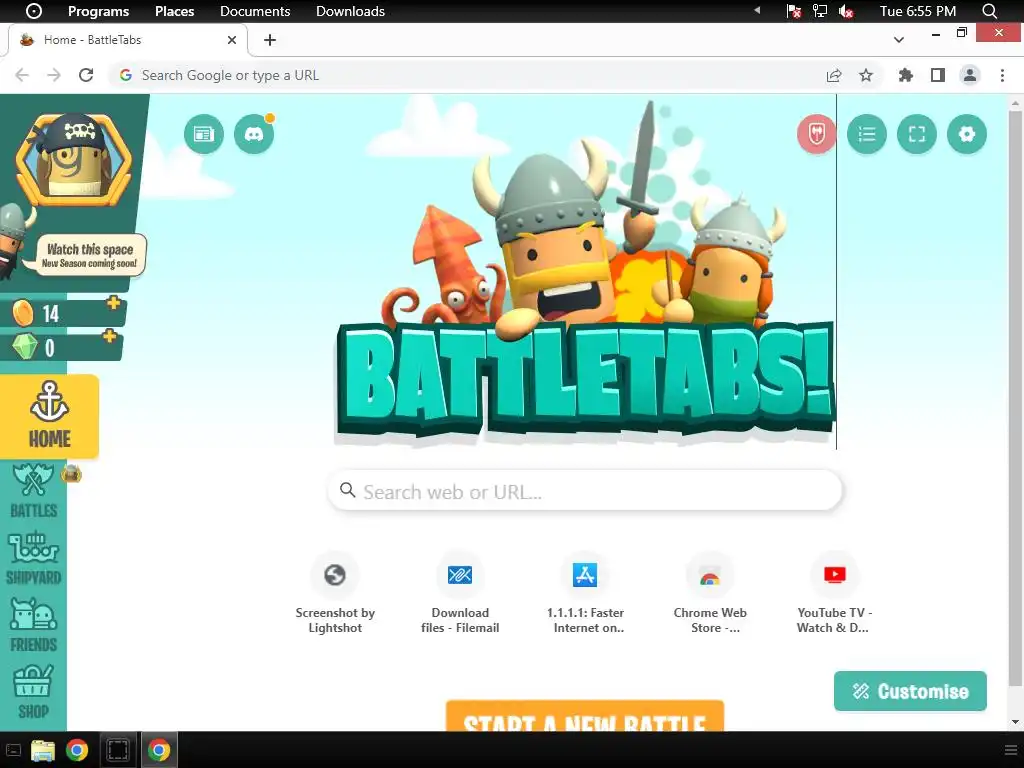Open Chrome Web Store shortcut
Image resolution: width=1024 pixels, height=768 pixels.
(x=710, y=593)
